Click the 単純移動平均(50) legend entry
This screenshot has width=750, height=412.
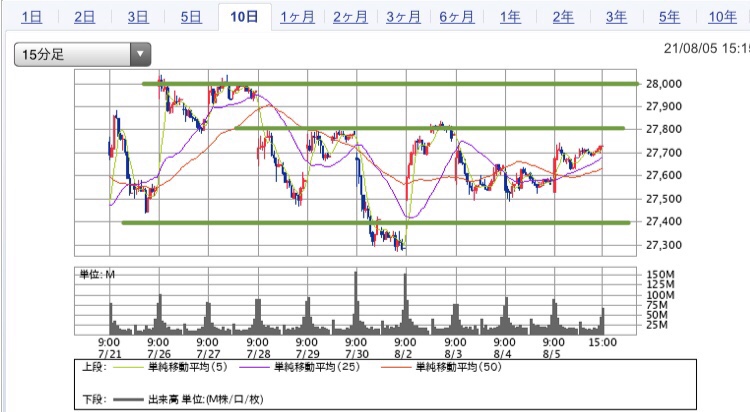[x=441, y=367]
